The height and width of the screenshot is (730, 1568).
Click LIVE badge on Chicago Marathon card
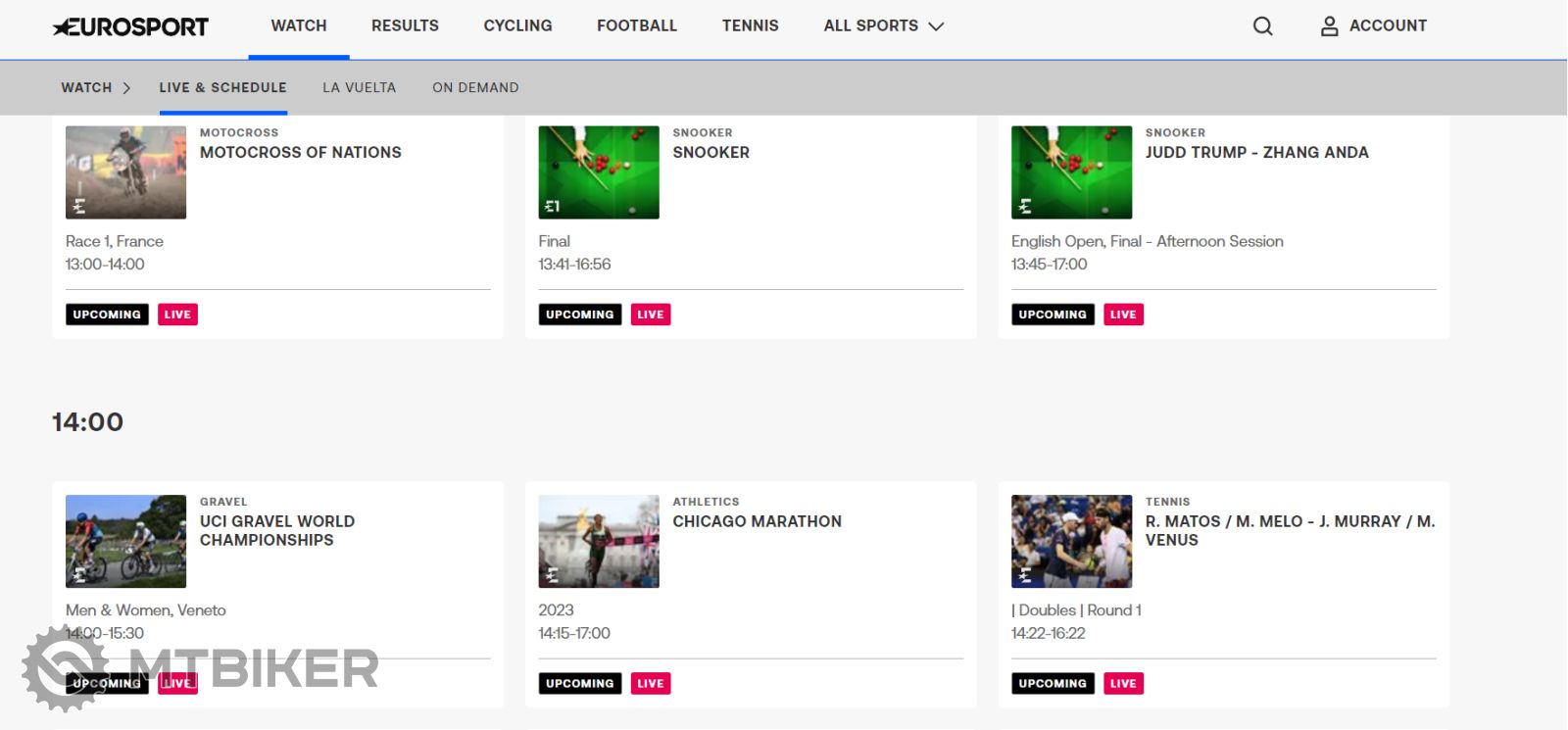point(650,684)
